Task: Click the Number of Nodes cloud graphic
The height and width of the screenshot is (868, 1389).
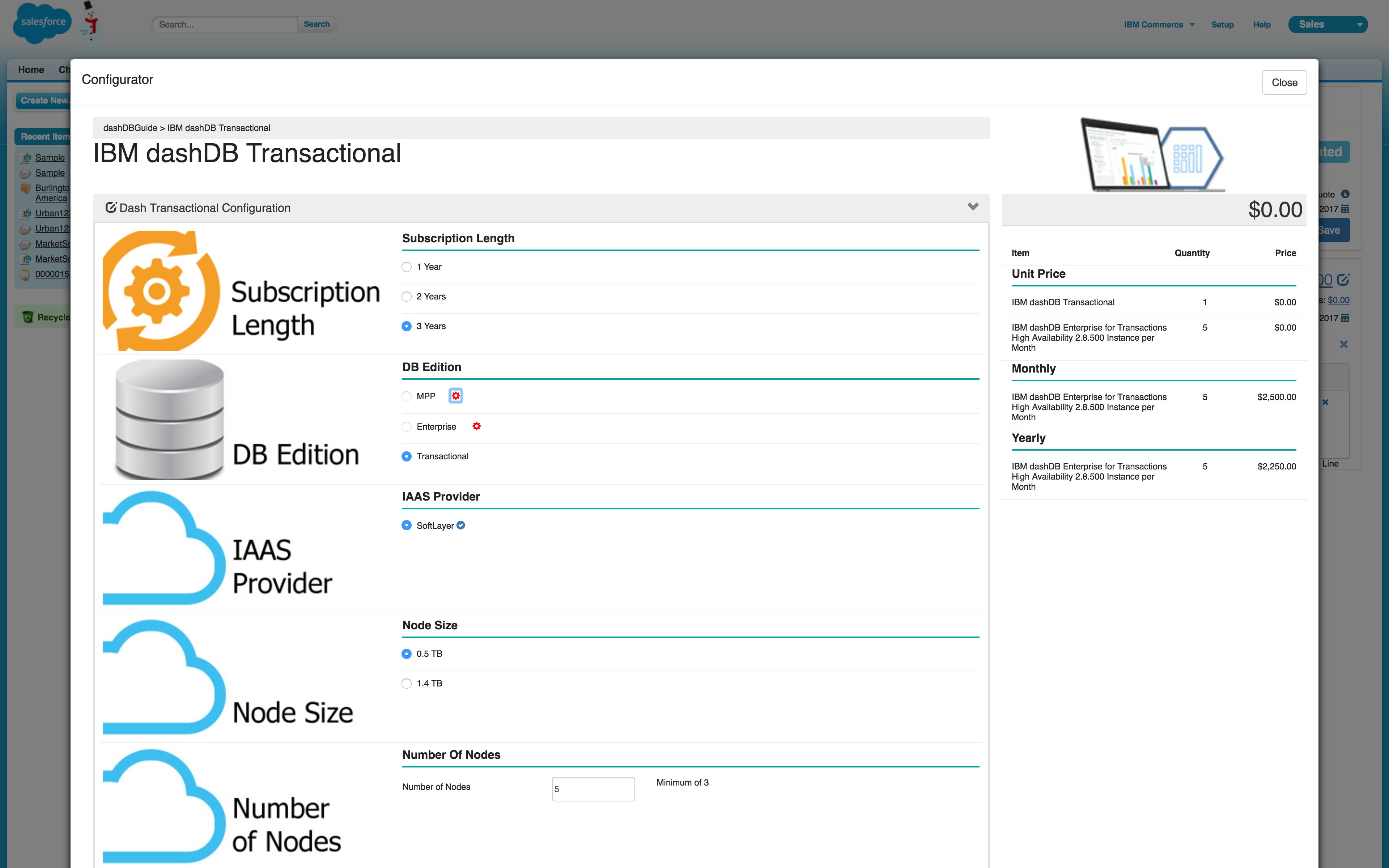Action: click(x=164, y=806)
